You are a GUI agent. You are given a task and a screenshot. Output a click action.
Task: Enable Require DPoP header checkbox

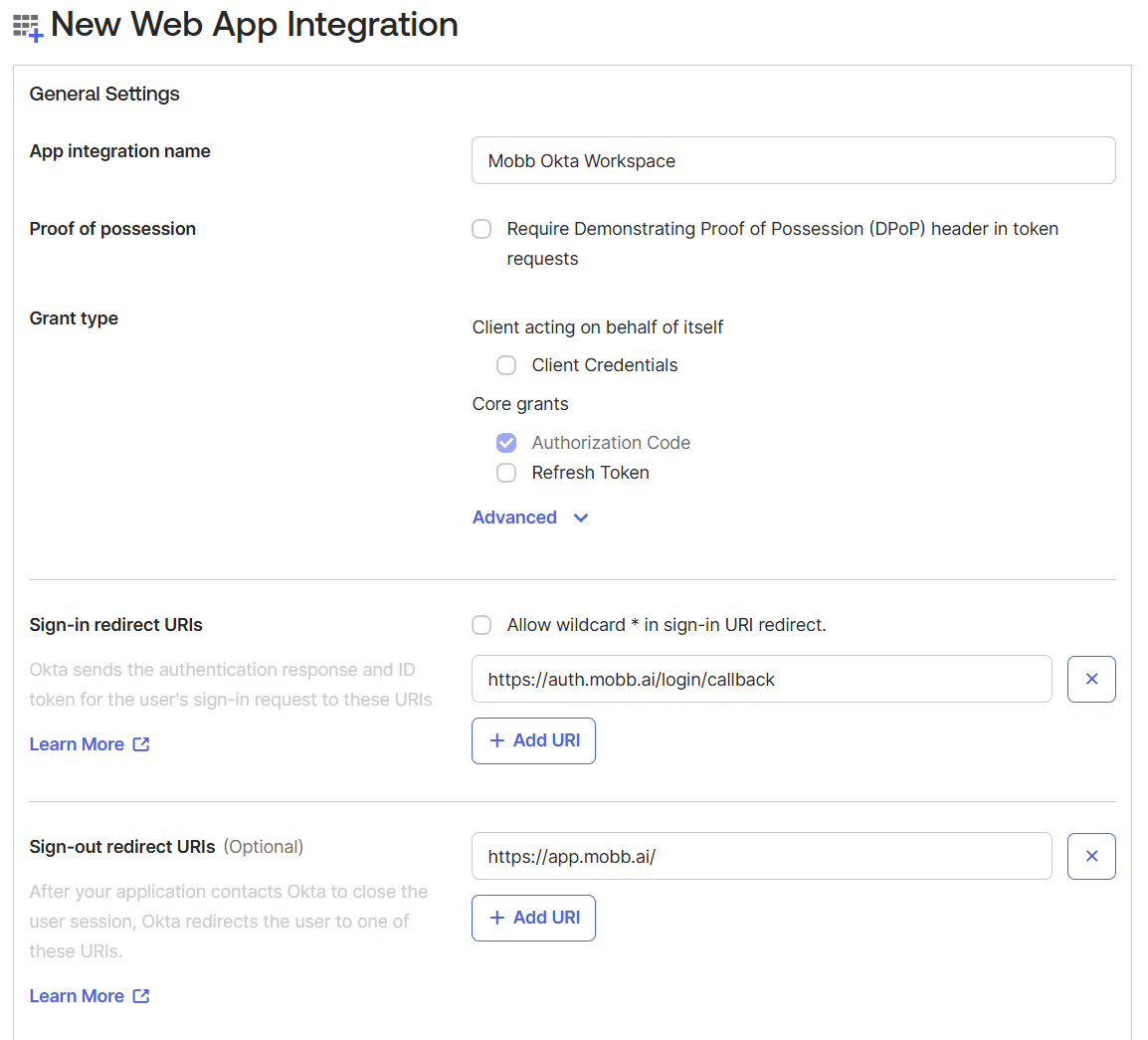click(481, 229)
